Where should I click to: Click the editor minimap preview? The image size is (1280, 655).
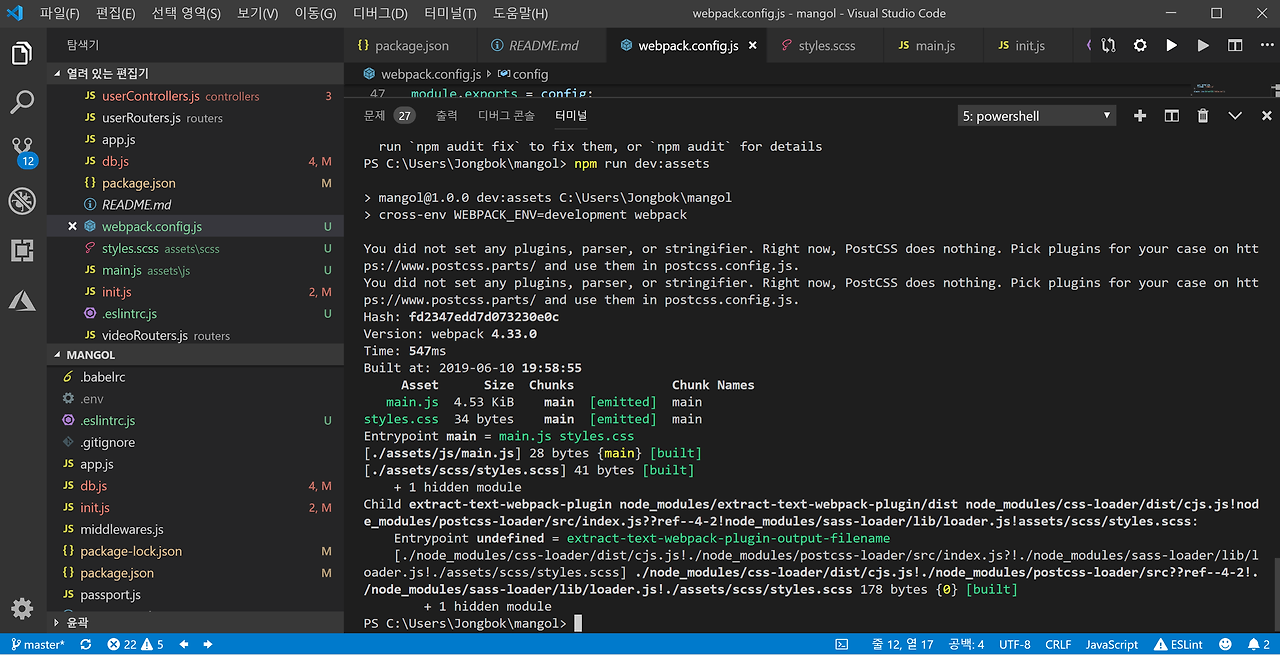(x=1218, y=90)
